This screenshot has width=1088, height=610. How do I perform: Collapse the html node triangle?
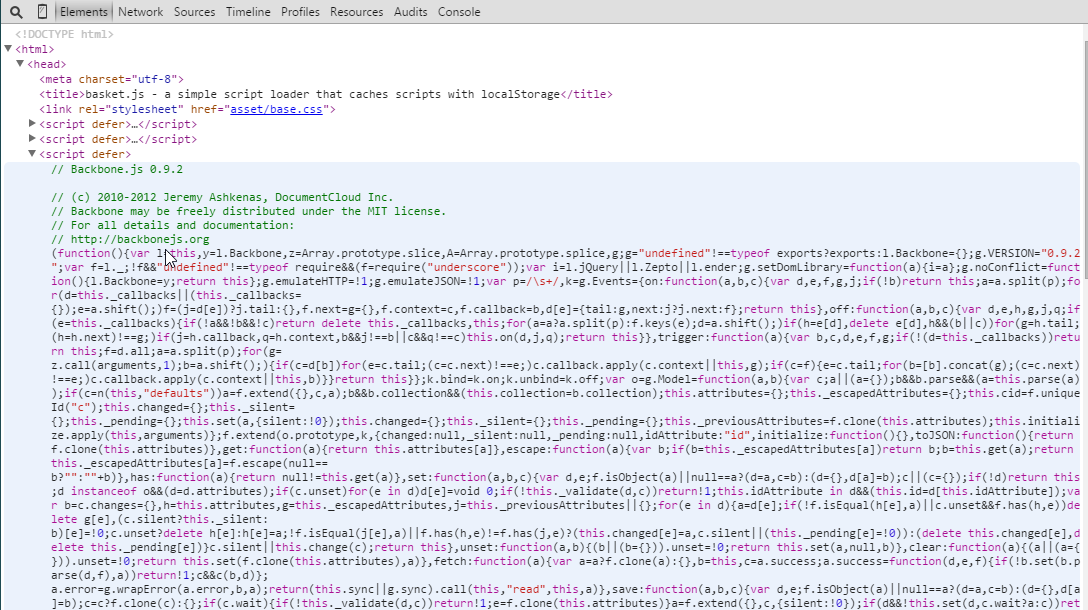pos(8,49)
